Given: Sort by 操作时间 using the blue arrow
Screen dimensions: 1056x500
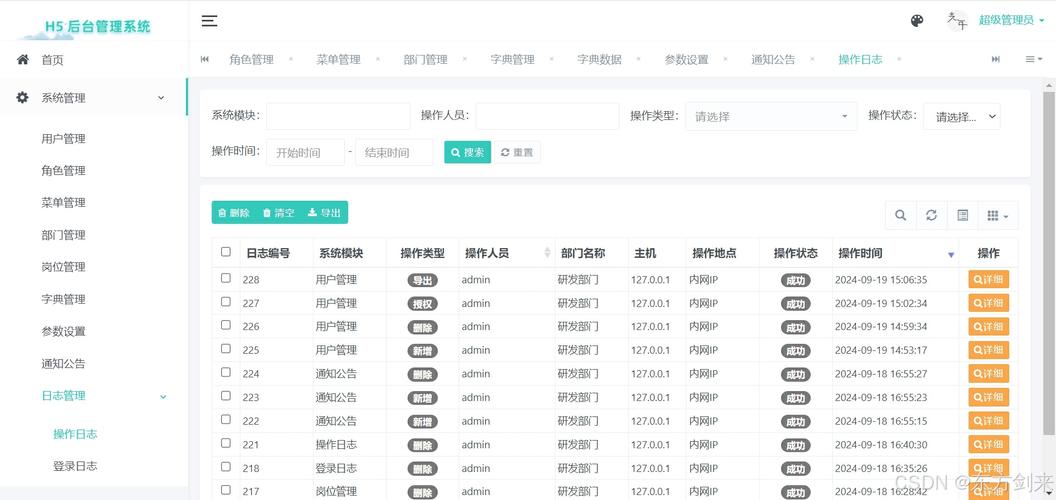Looking at the screenshot, I should pos(951,255).
